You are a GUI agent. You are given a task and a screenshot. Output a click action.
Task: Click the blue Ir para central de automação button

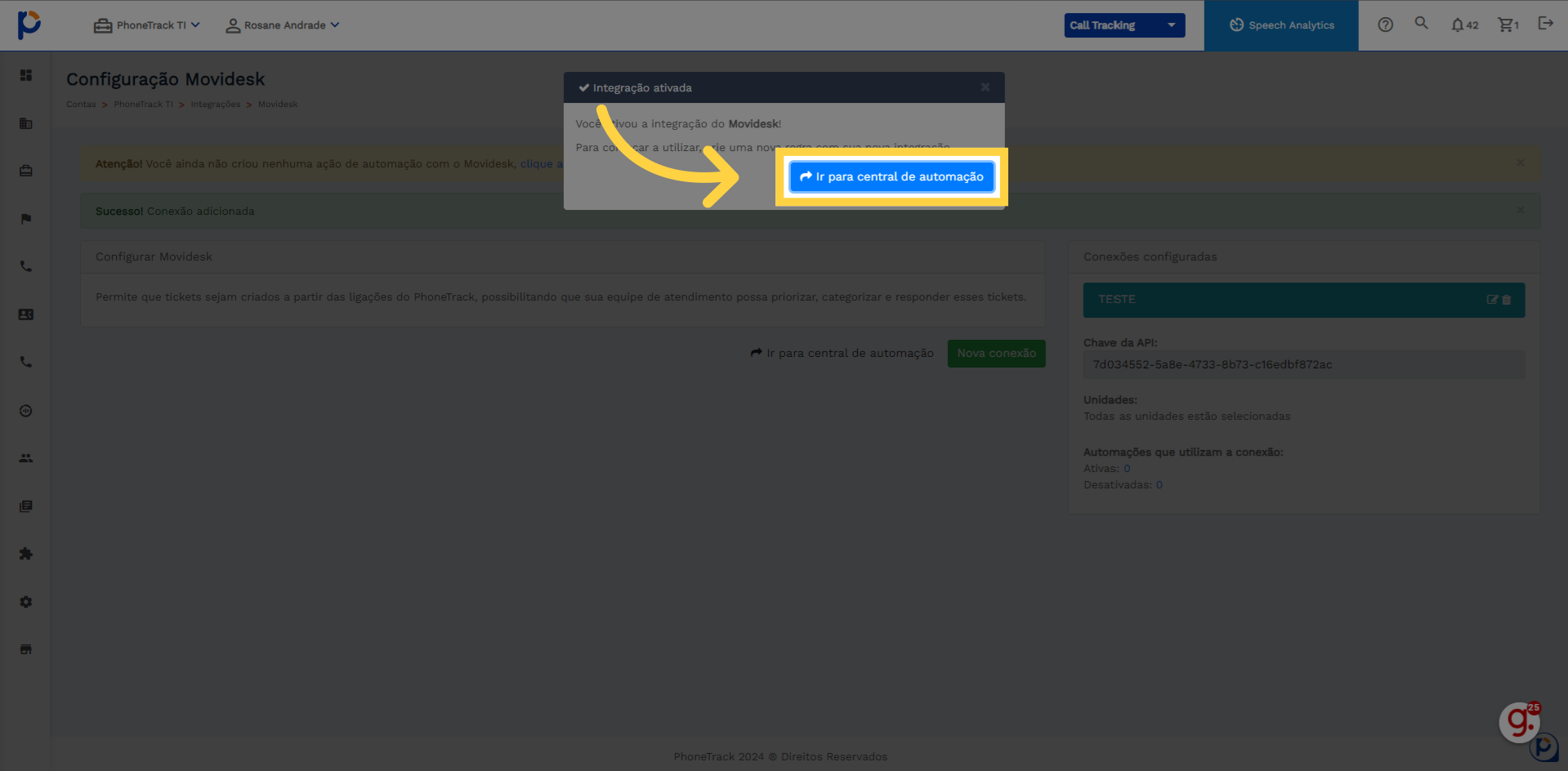click(891, 176)
